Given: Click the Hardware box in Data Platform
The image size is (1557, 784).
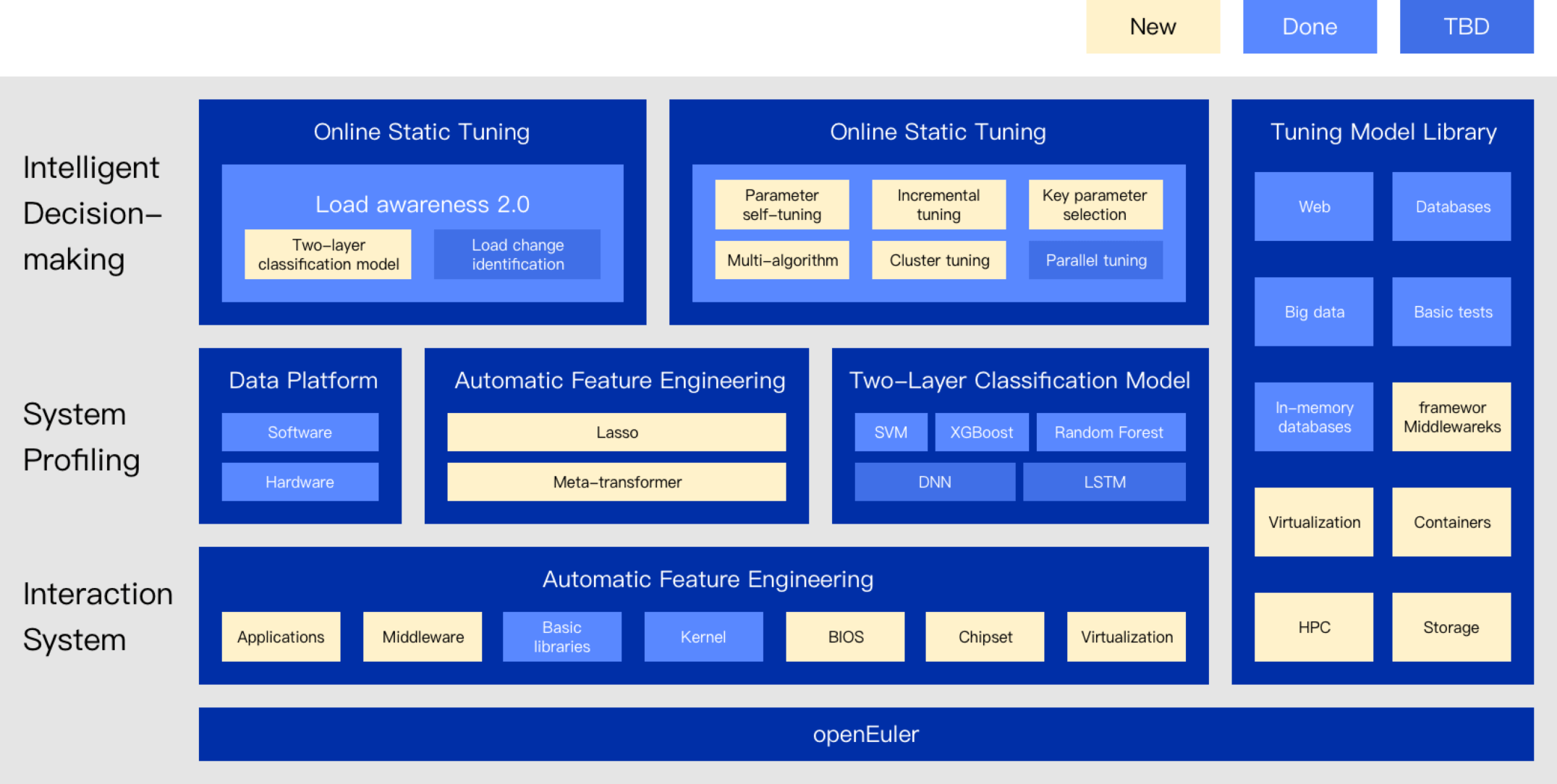Looking at the screenshot, I should 300,482.
